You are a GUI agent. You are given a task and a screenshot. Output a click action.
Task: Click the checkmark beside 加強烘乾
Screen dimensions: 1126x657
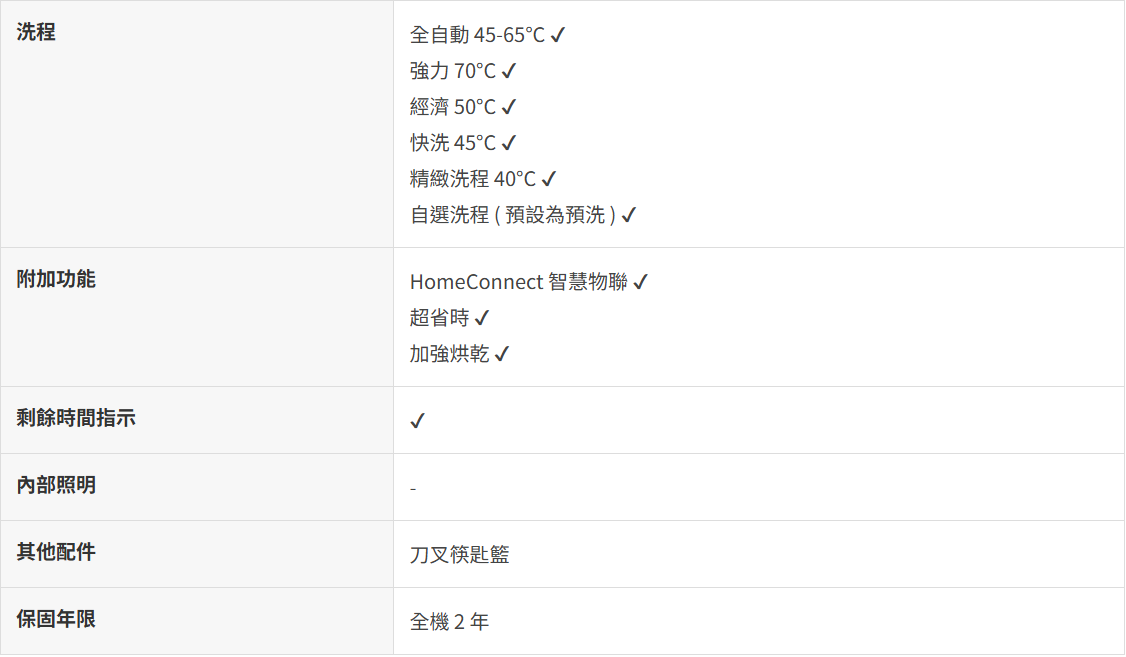(x=501, y=355)
